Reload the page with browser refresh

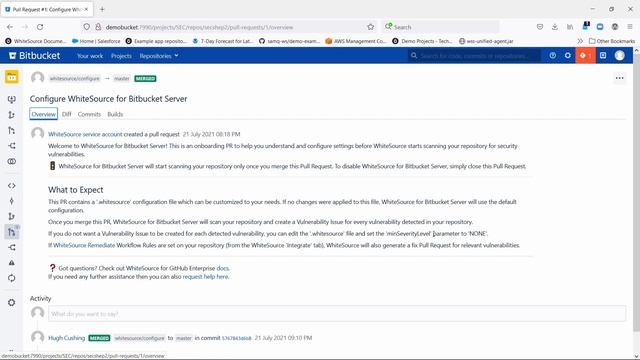pos(40,27)
